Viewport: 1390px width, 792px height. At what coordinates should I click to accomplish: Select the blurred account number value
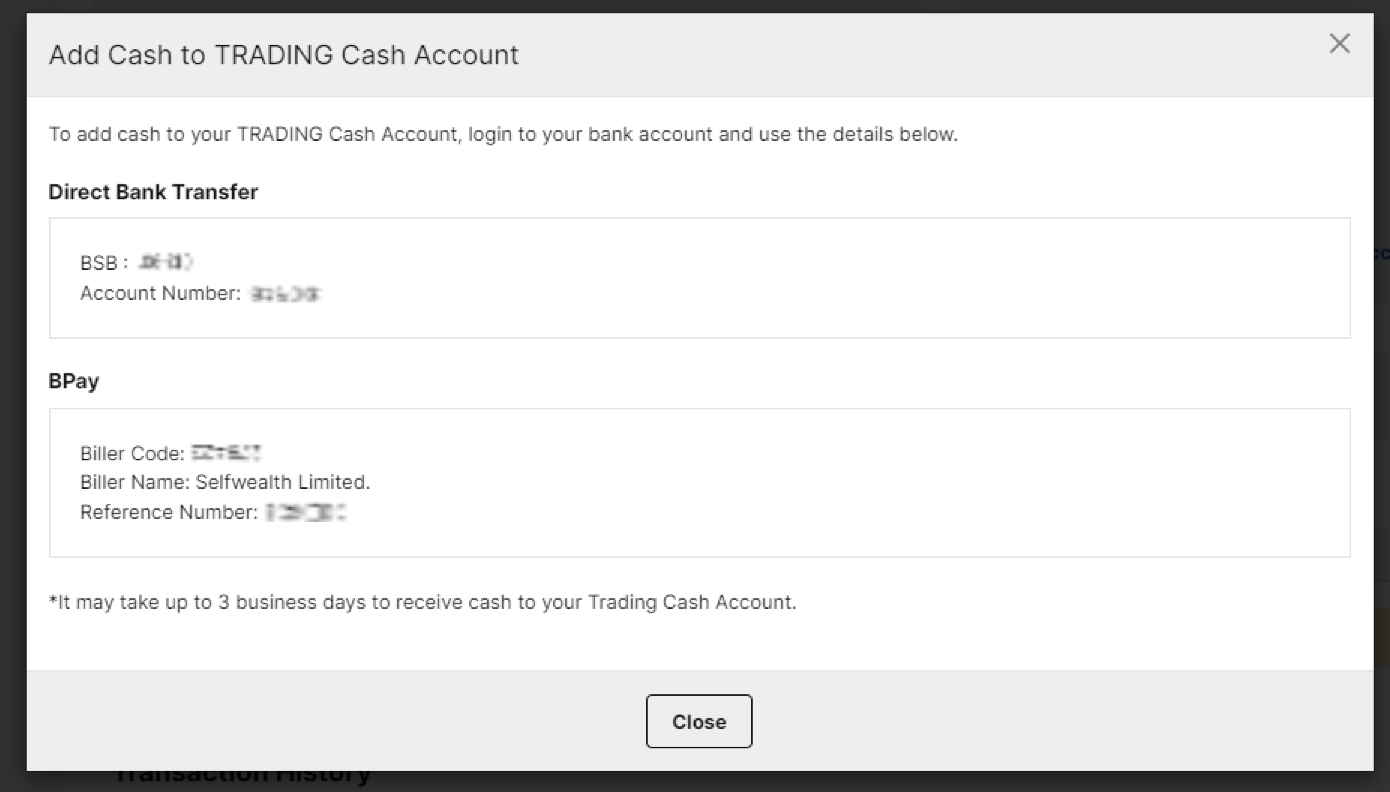tap(286, 294)
